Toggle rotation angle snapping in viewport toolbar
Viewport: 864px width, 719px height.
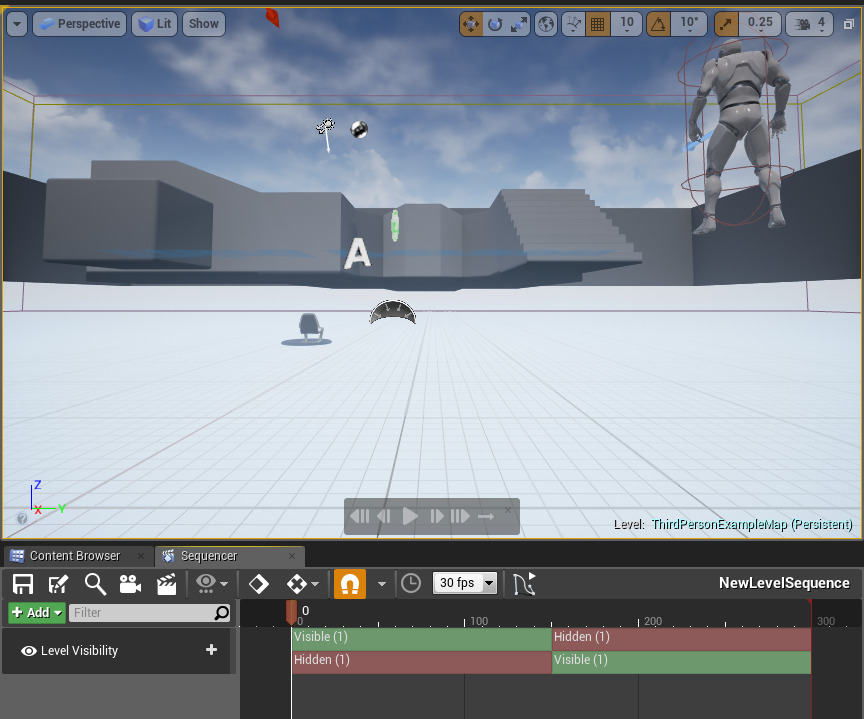[x=657, y=23]
